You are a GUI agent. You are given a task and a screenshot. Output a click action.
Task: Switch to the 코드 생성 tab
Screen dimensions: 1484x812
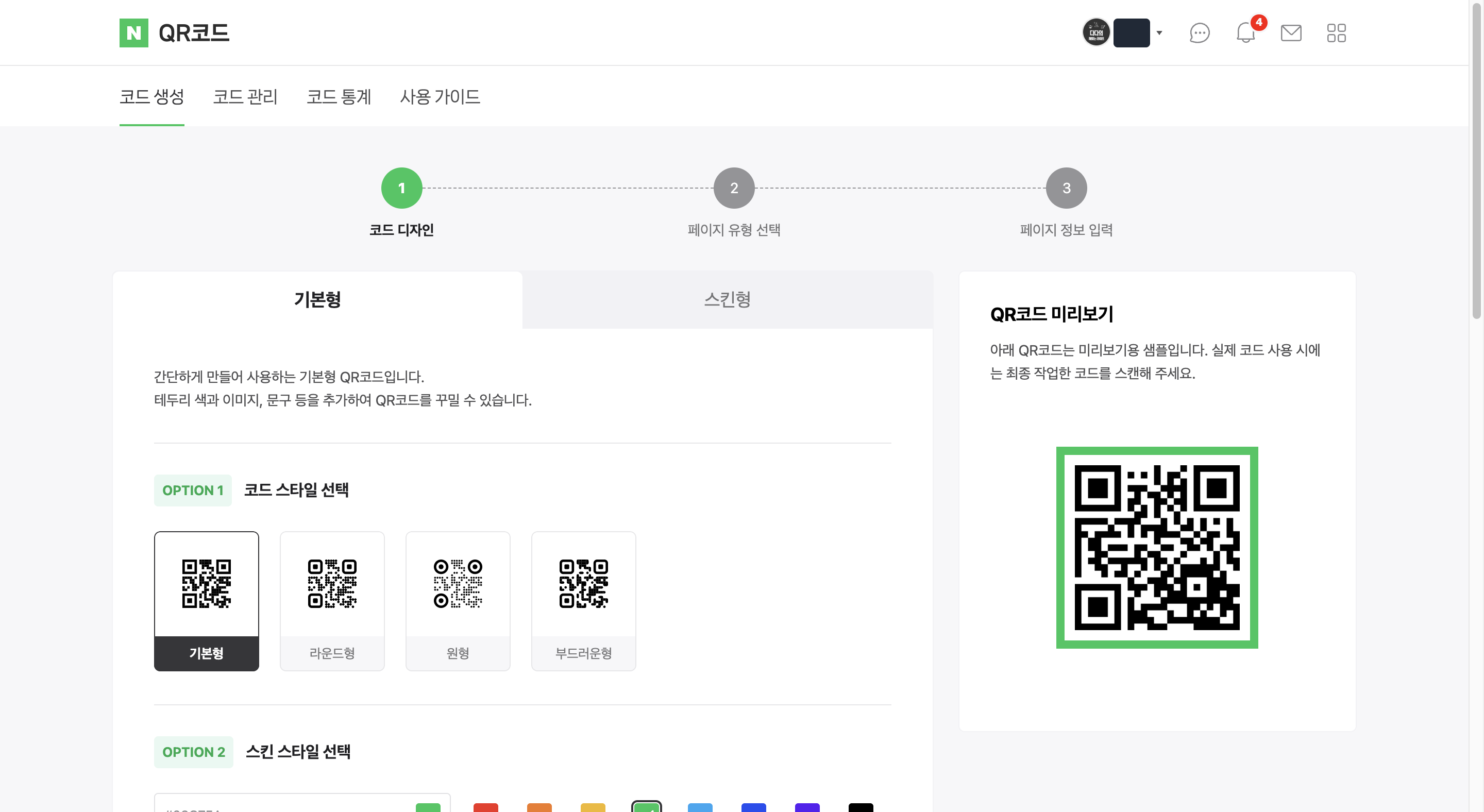pos(151,97)
